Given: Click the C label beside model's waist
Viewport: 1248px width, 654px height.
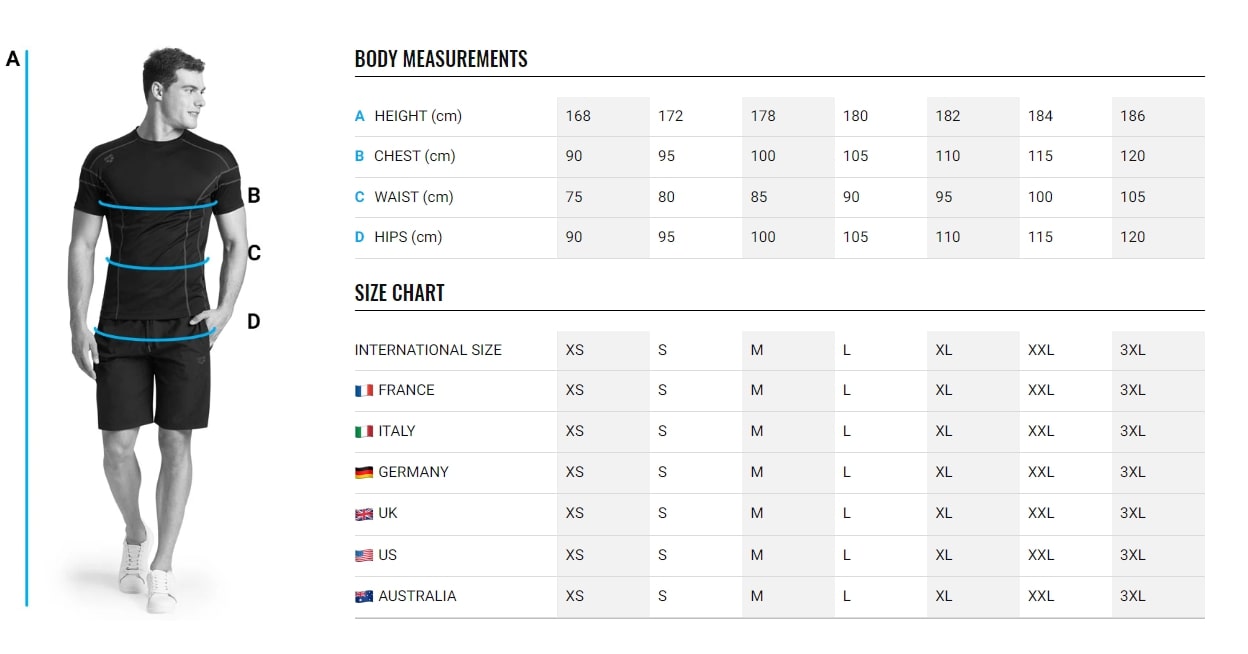Looking at the screenshot, I should coord(254,254).
